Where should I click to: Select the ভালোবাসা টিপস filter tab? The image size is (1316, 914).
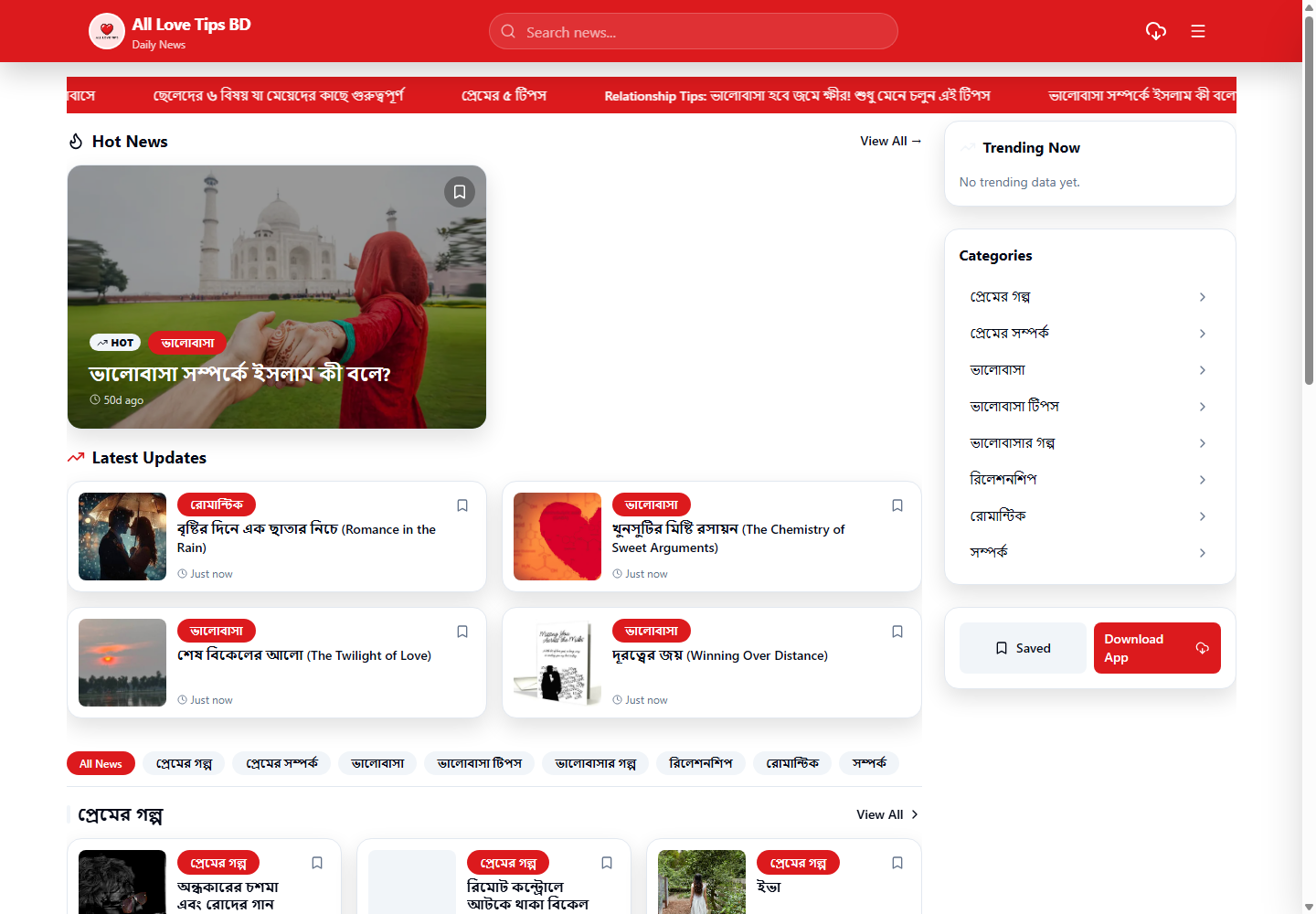click(x=480, y=763)
